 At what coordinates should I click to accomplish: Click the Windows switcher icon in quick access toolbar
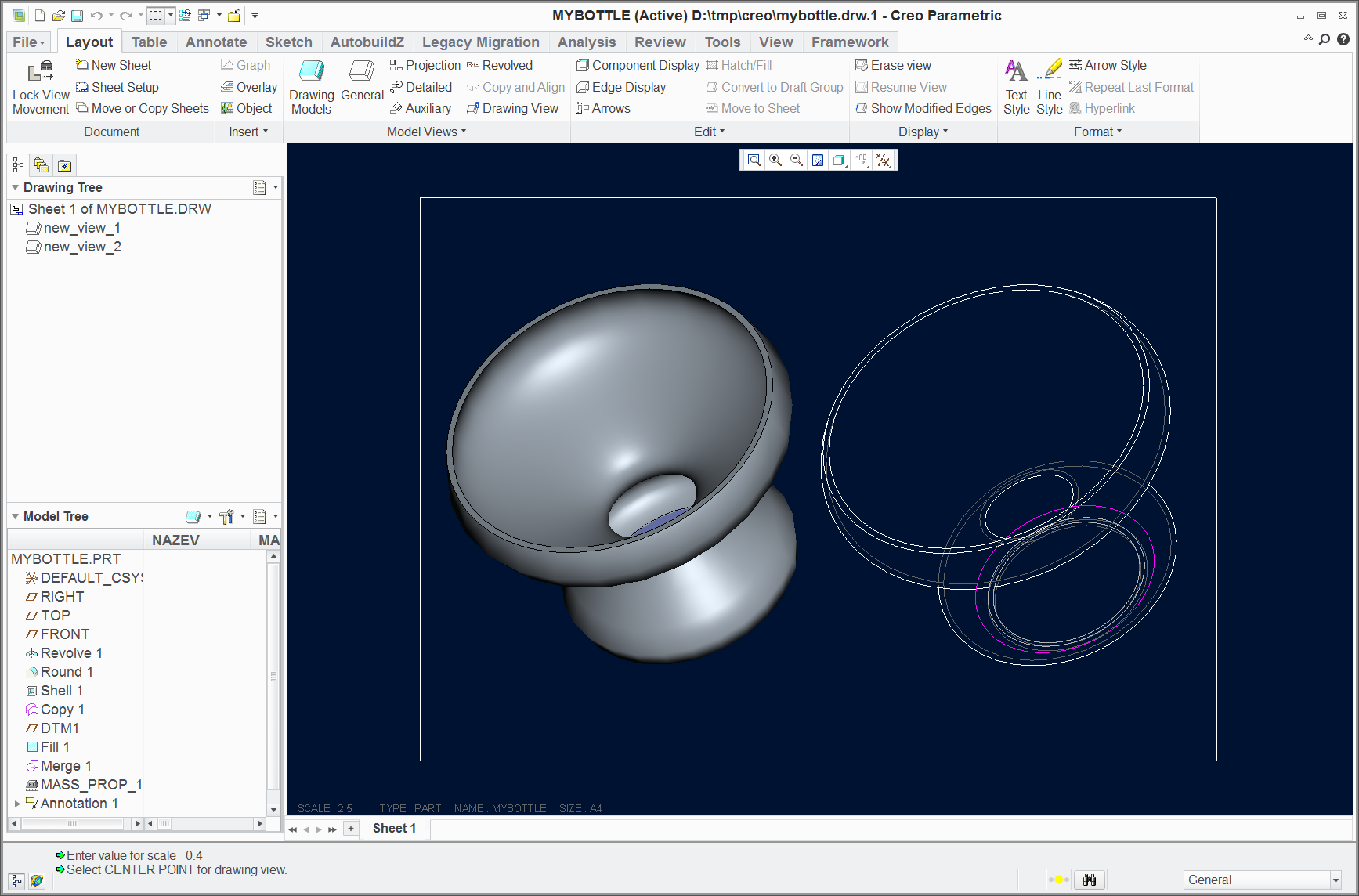click(204, 16)
